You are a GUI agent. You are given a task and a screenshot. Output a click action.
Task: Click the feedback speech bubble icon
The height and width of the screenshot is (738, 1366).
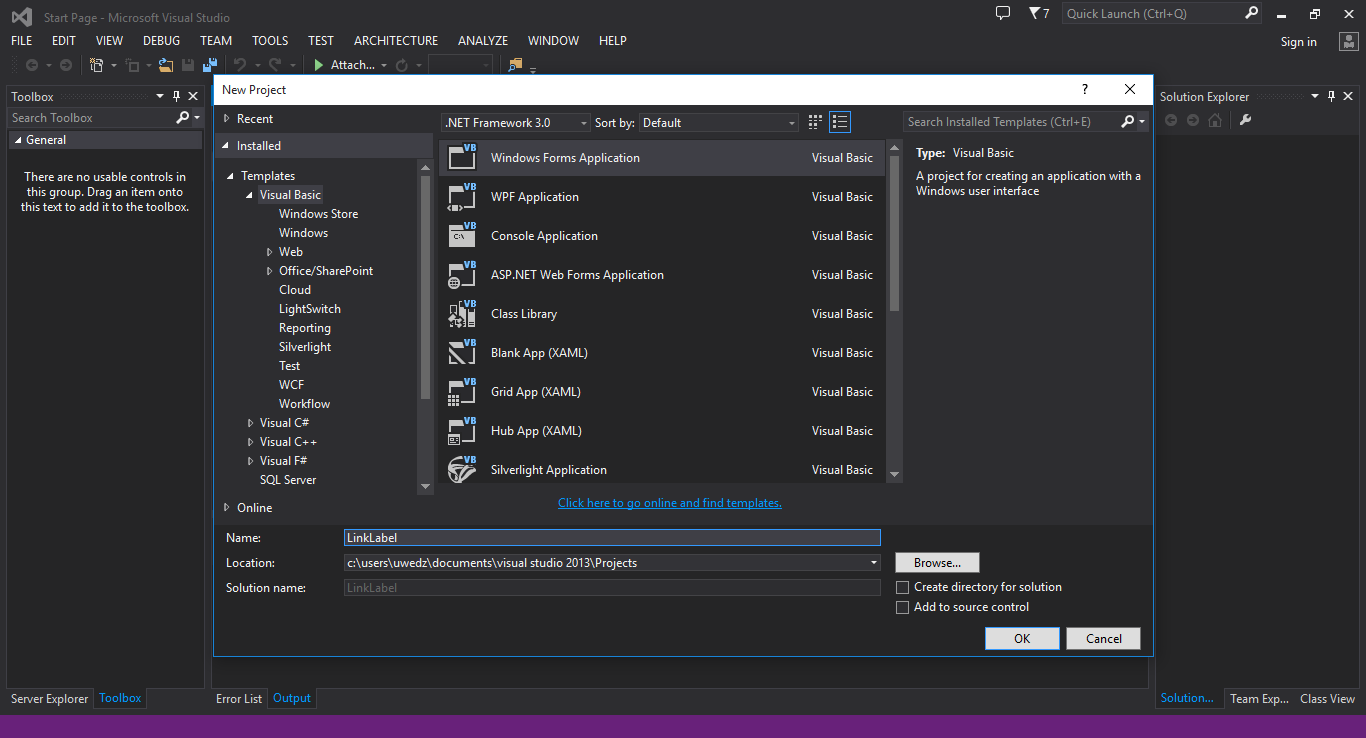(1002, 13)
